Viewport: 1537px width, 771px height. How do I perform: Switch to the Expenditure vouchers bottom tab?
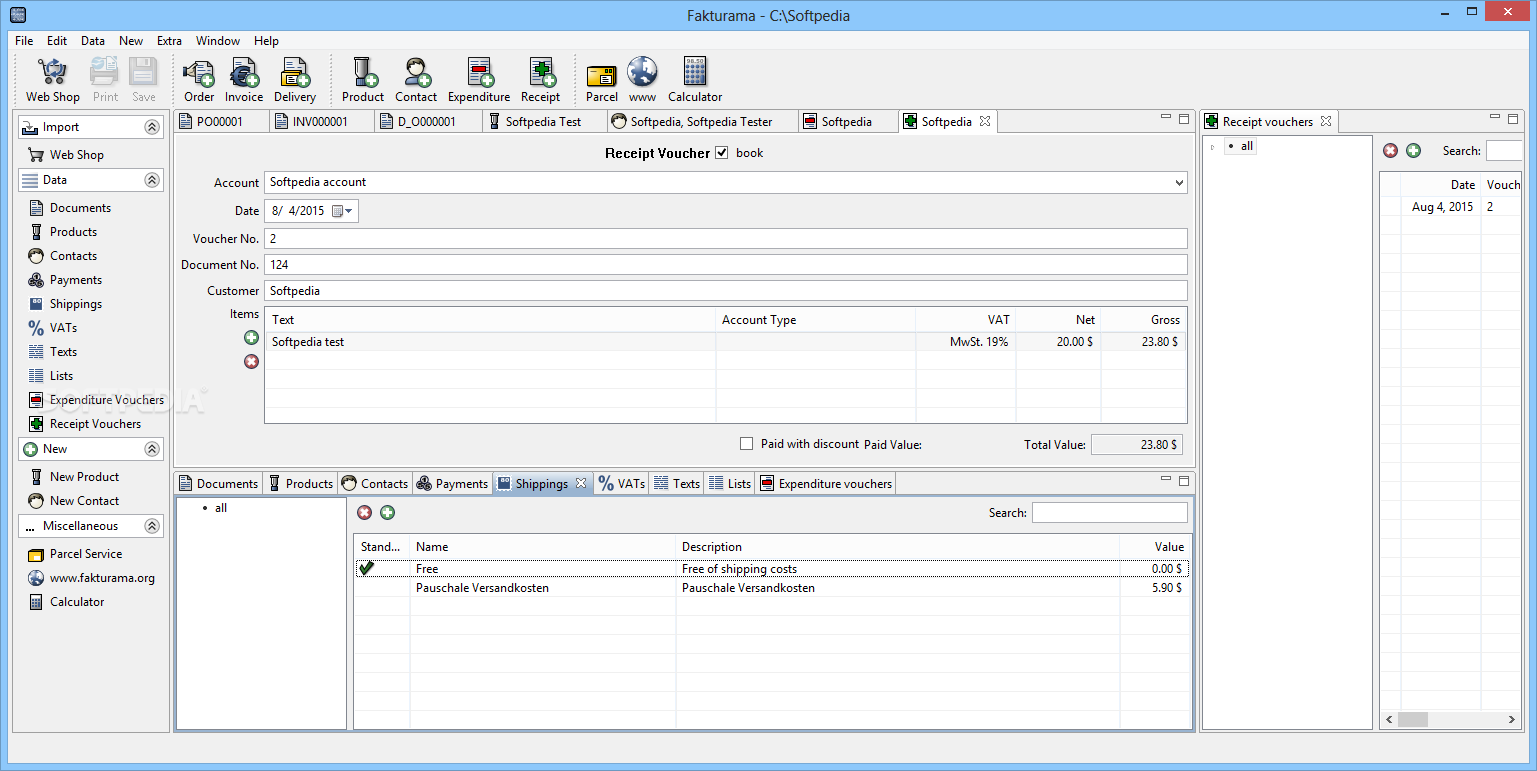click(x=826, y=483)
